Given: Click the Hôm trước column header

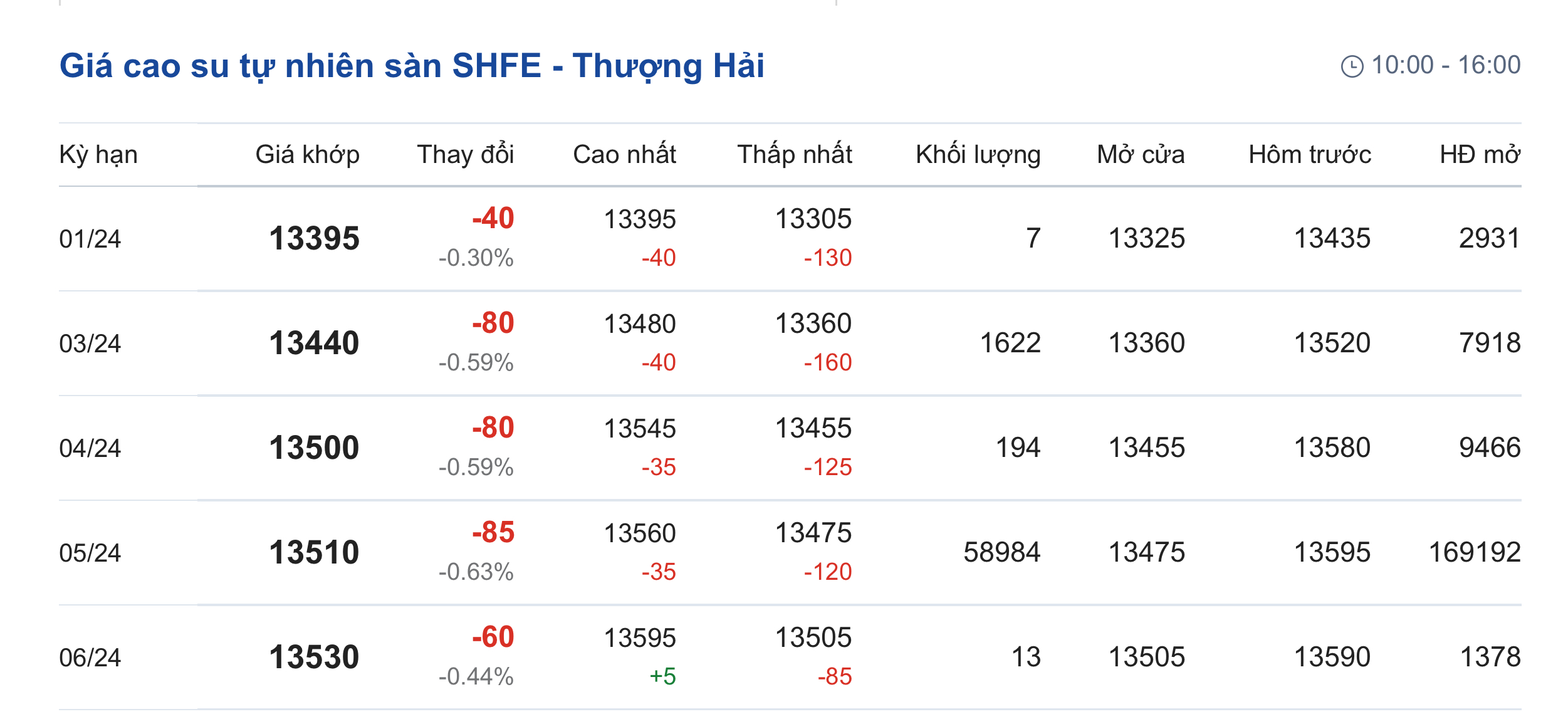Looking at the screenshot, I should [x=1309, y=155].
